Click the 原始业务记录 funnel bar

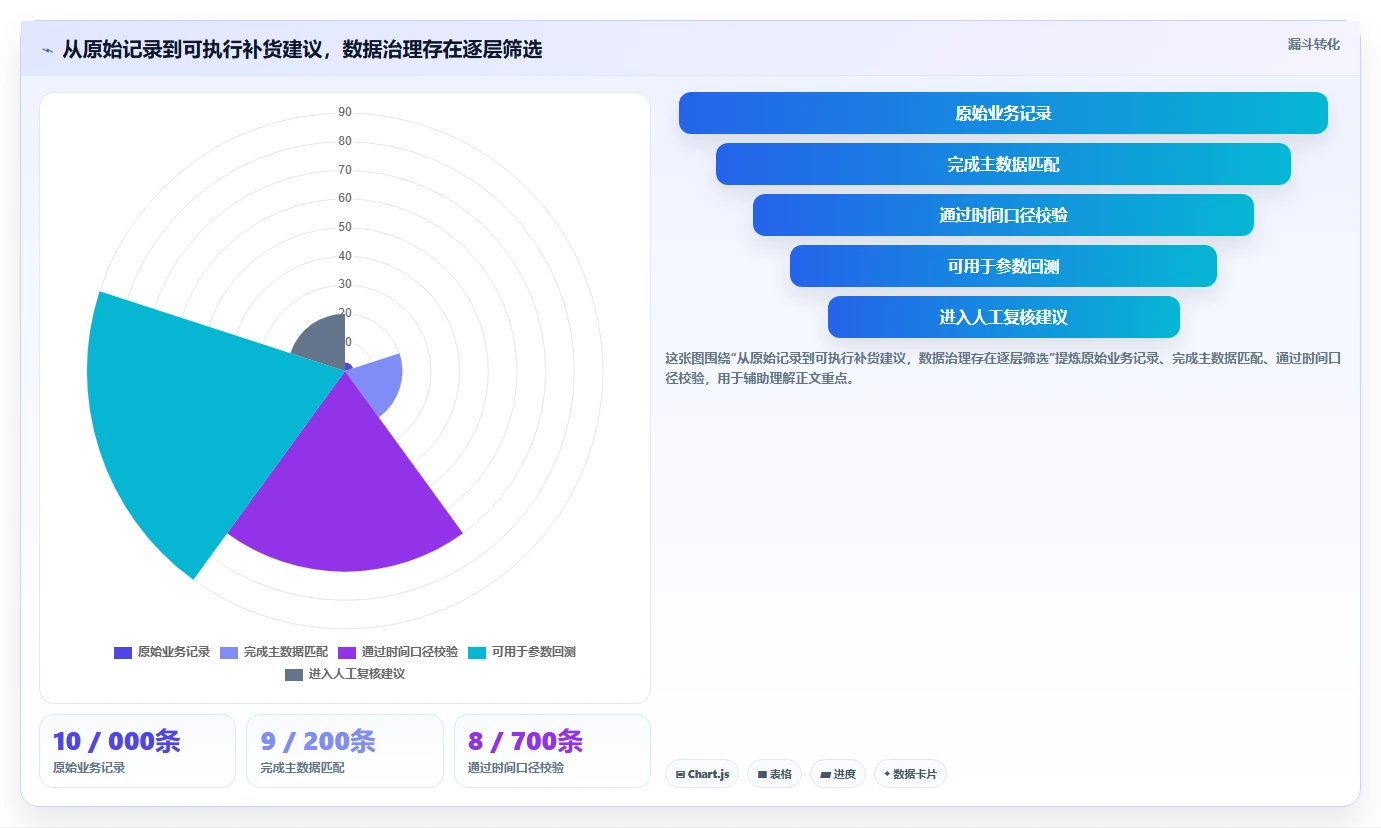1003,113
